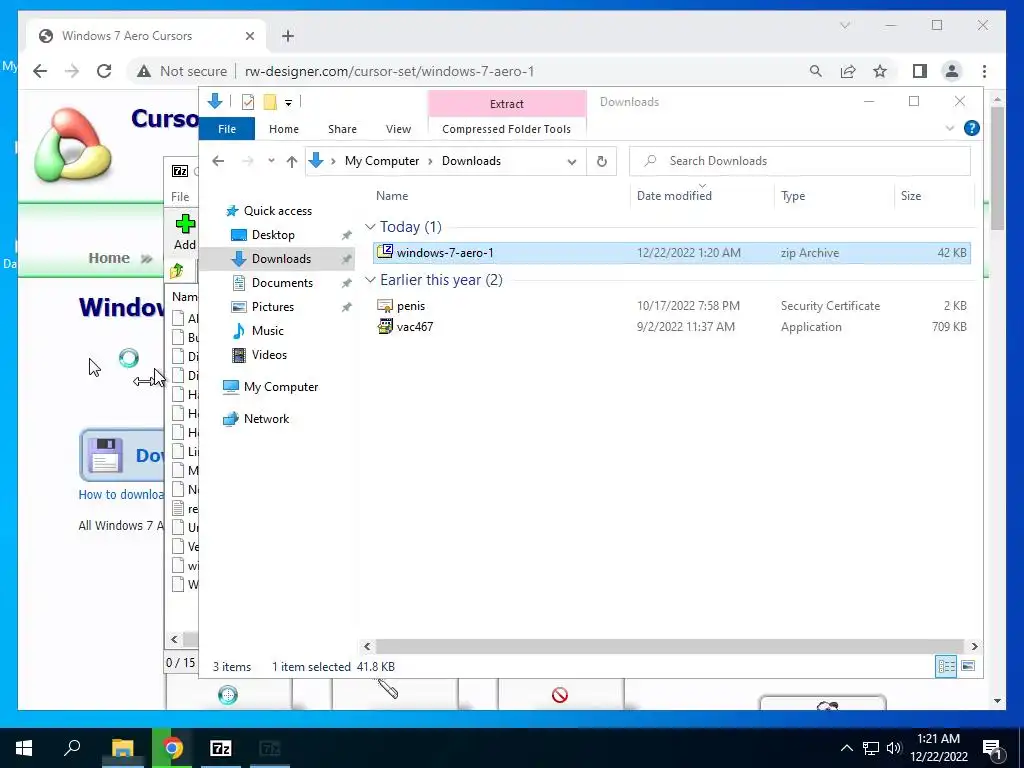
Task: Open Pictures in the navigation pane
Action: [x=272, y=307]
